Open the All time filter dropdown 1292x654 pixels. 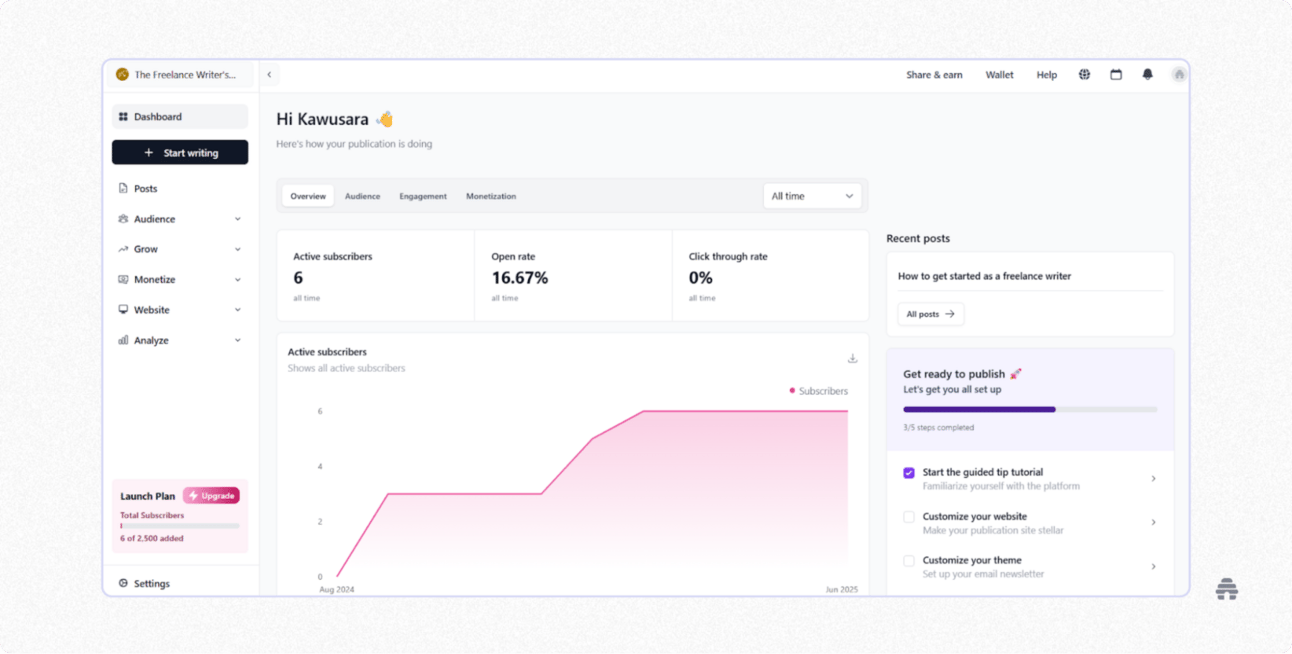point(812,196)
